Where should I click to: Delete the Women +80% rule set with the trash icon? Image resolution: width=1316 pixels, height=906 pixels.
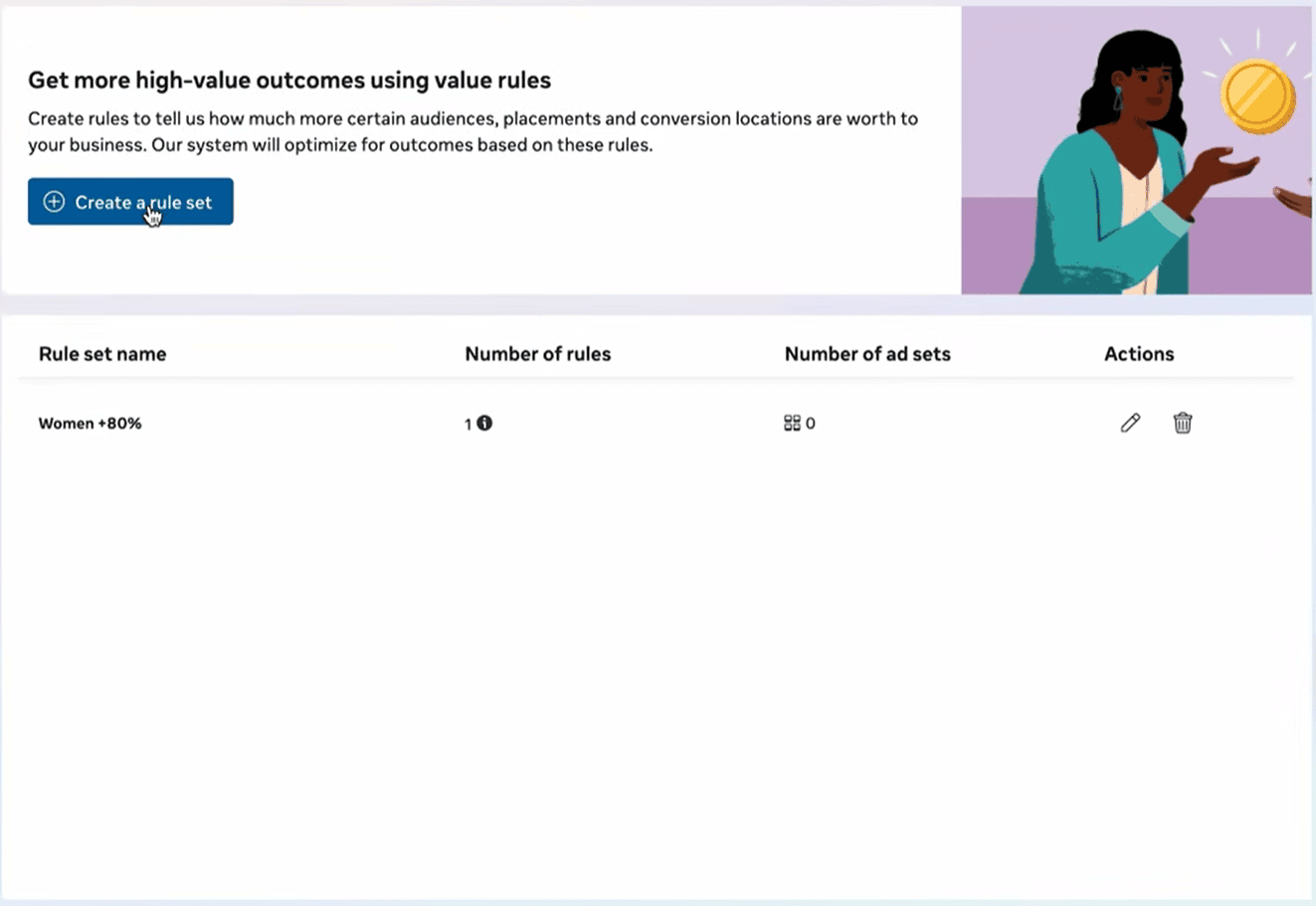1182,423
